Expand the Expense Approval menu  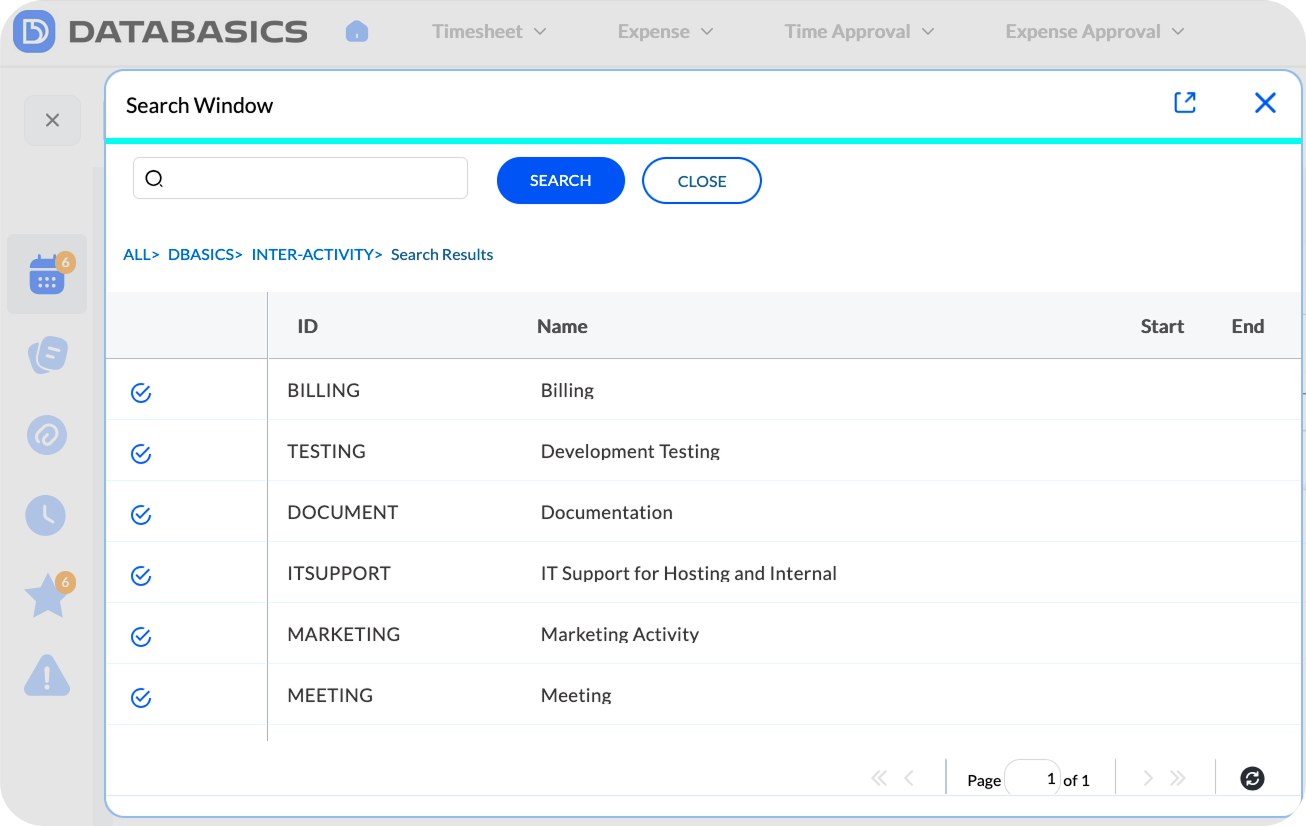(1094, 32)
